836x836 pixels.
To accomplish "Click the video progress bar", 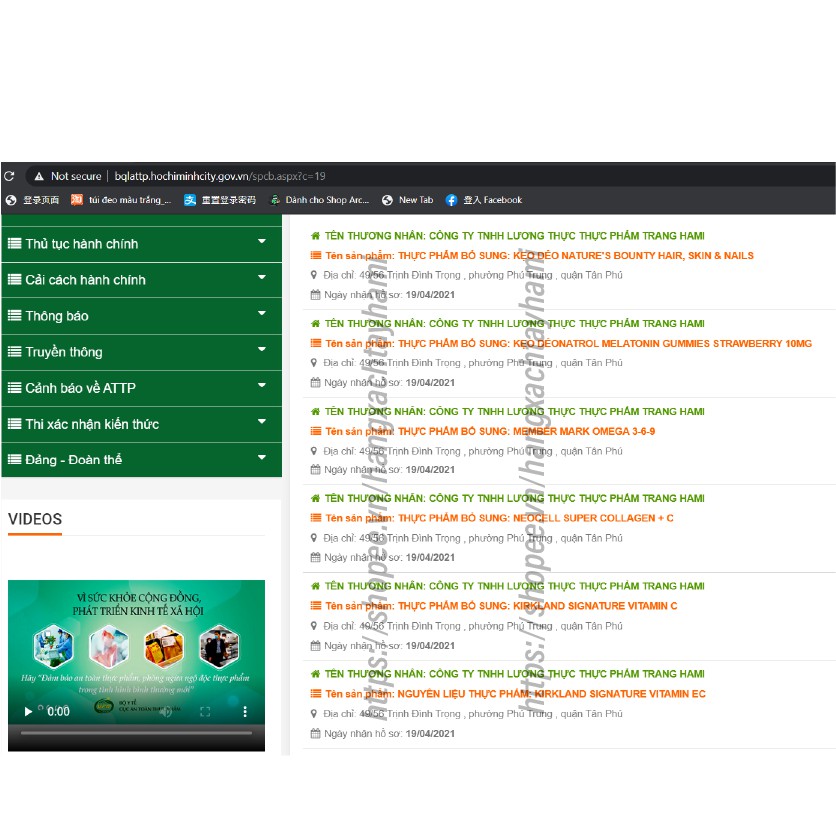I will coord(136,733).
